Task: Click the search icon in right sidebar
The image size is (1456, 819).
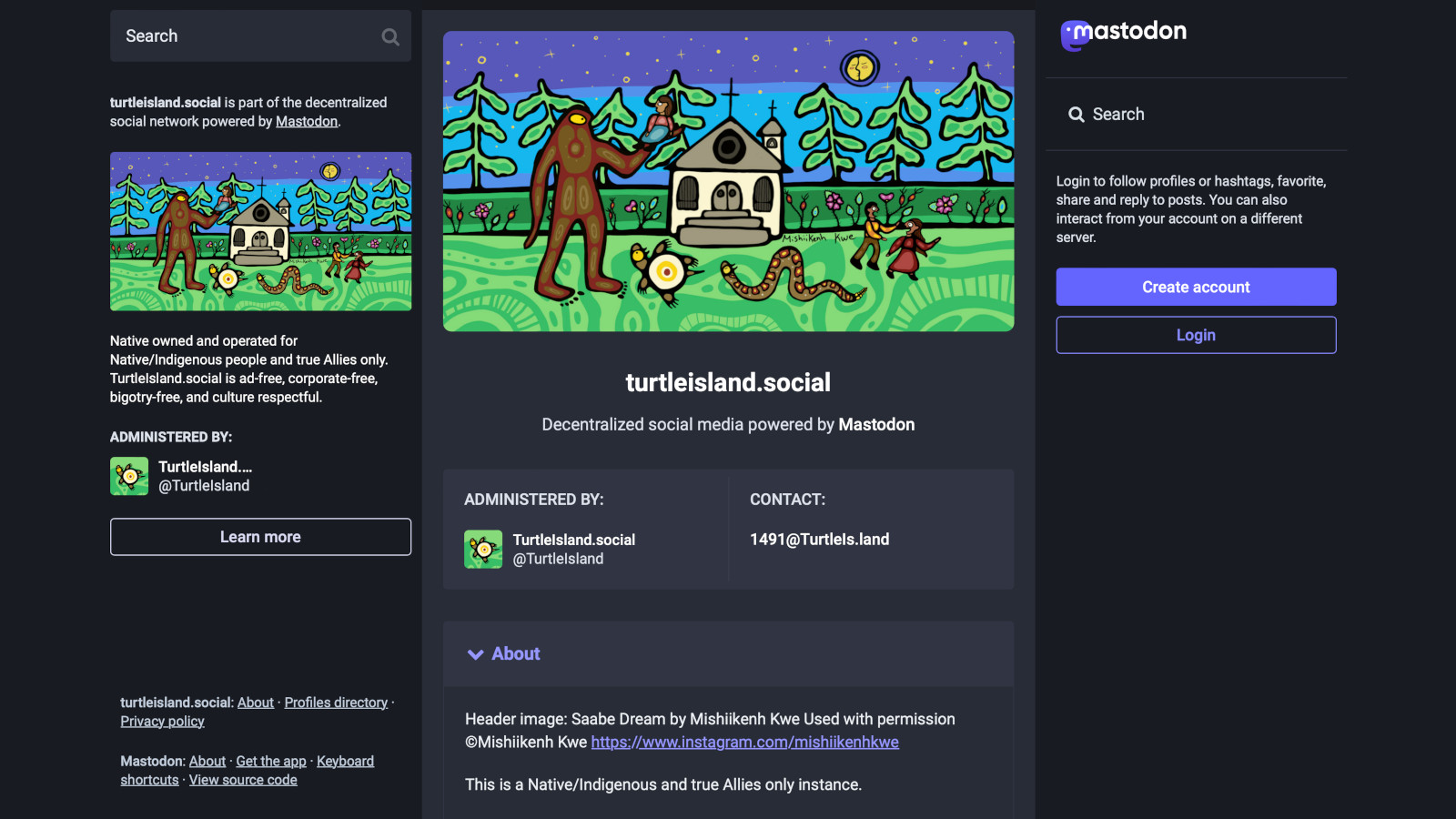Action: click(1076, 115)
